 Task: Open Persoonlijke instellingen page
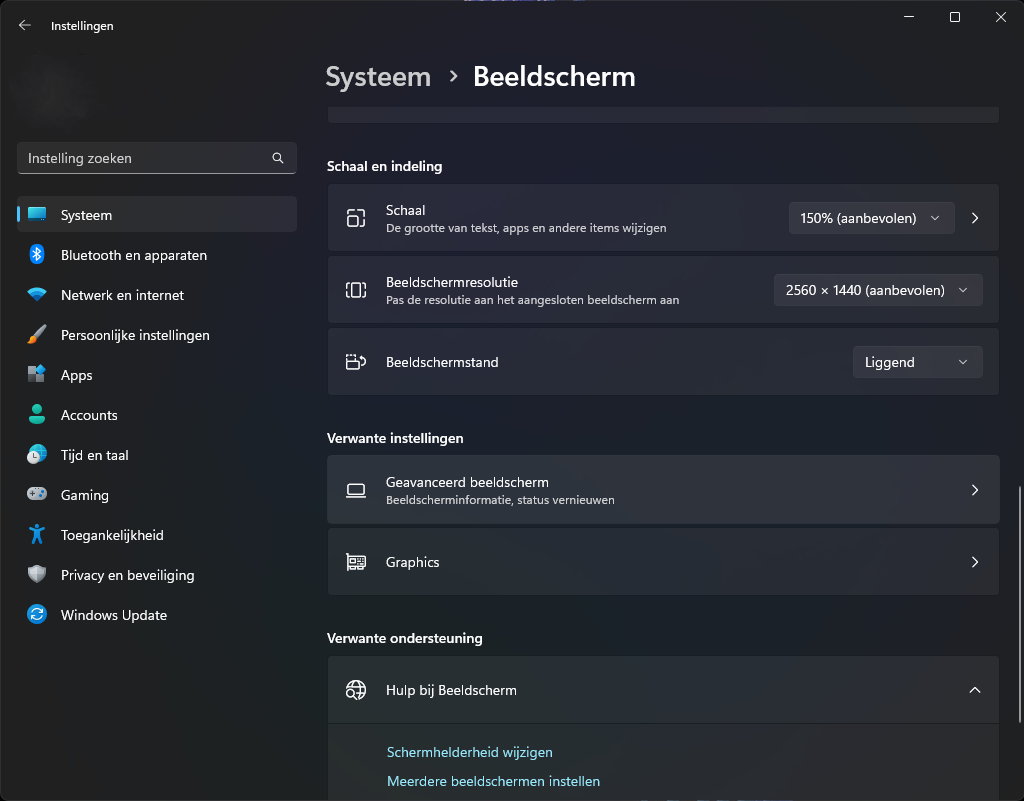coord(157,334)
